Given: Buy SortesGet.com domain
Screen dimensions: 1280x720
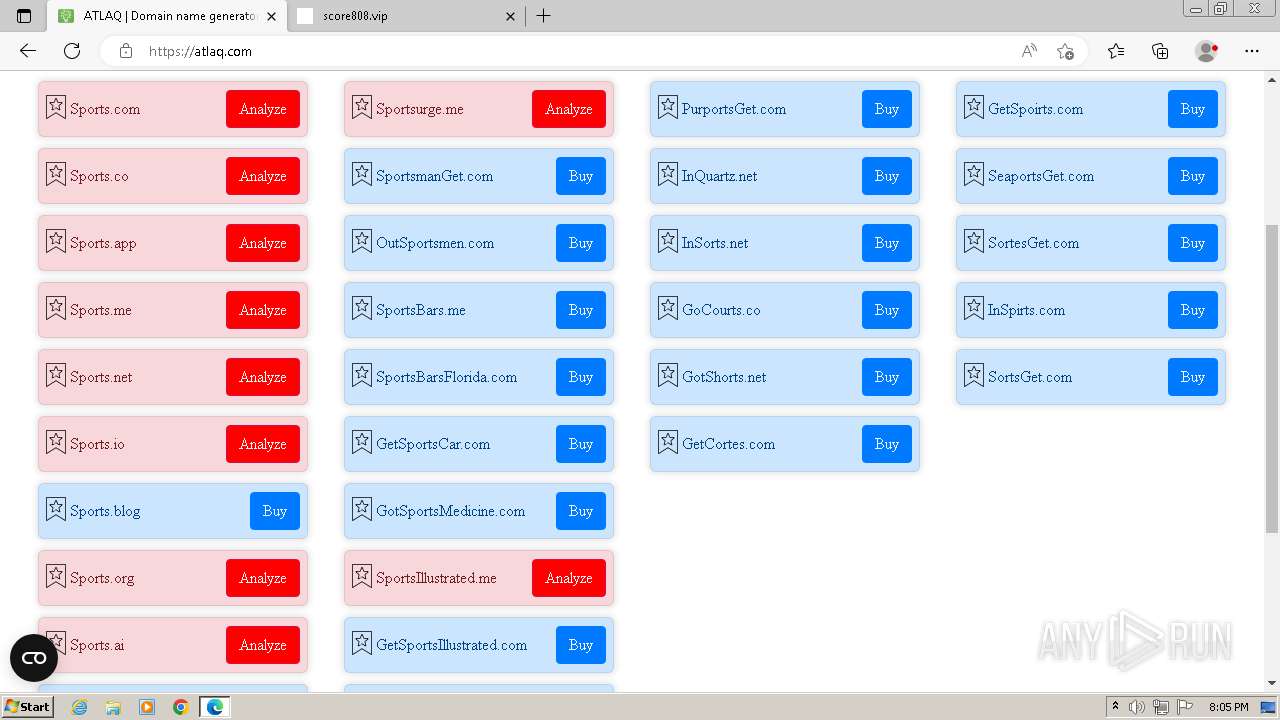Looking at the screenshot, I should tap(1193, 243).
